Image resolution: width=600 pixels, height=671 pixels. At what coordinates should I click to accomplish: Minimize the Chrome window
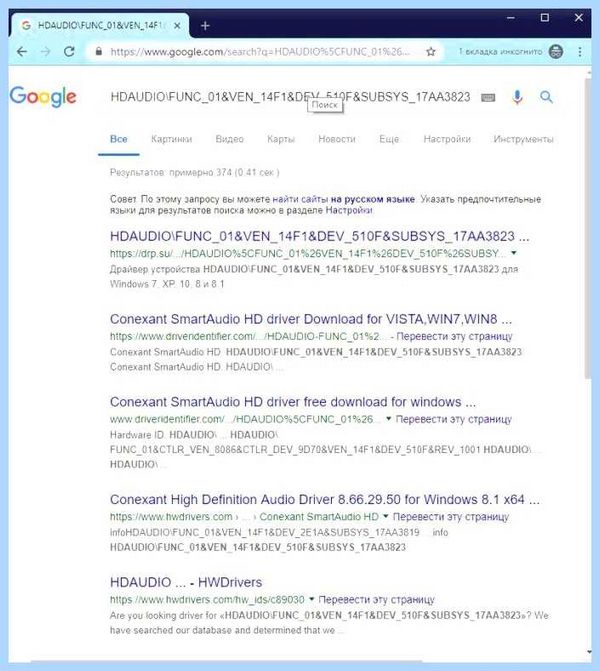[x=511, y=18]
